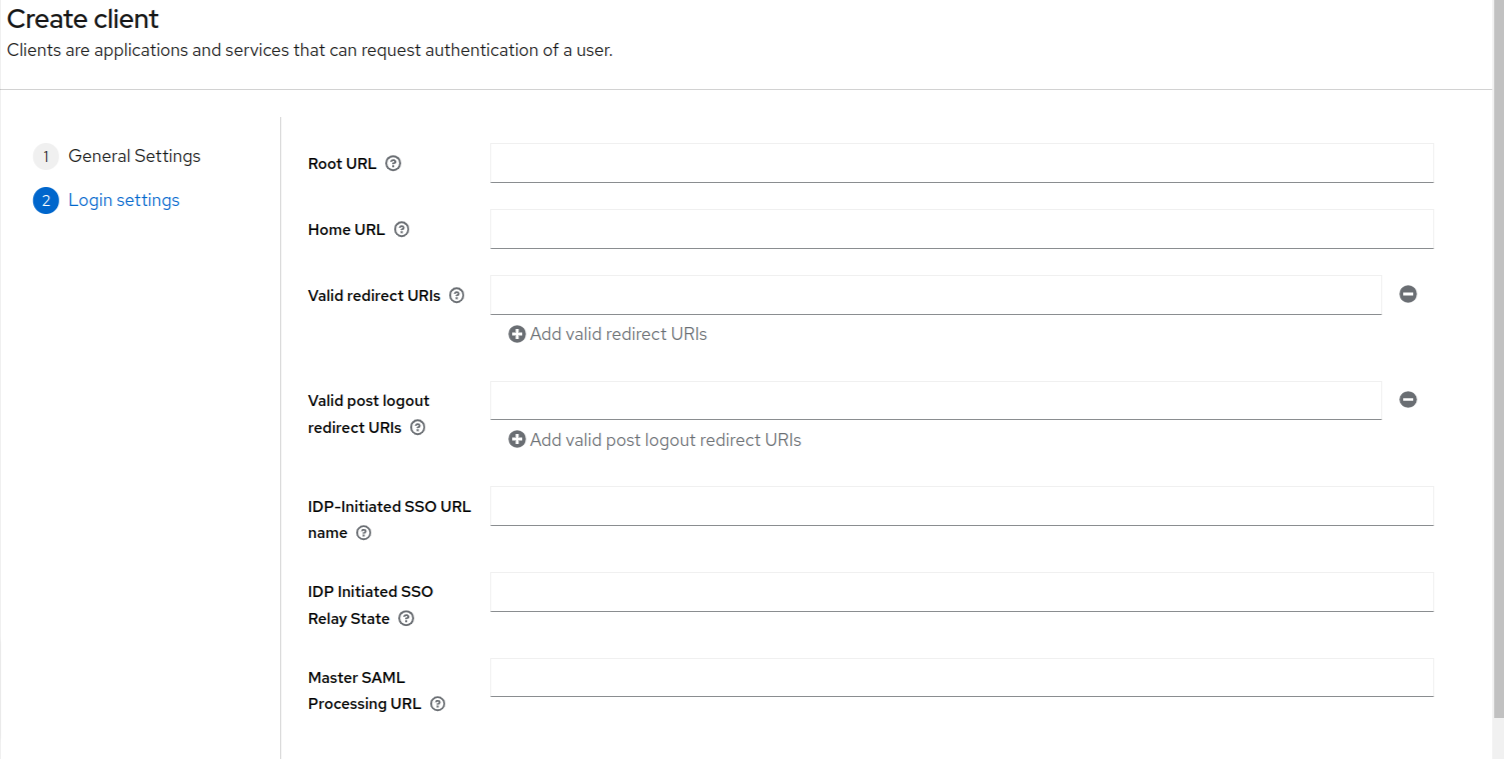The image size is (1504, 759).
Task: Click into the Home URL field
Action: click(x=961, y=229)
